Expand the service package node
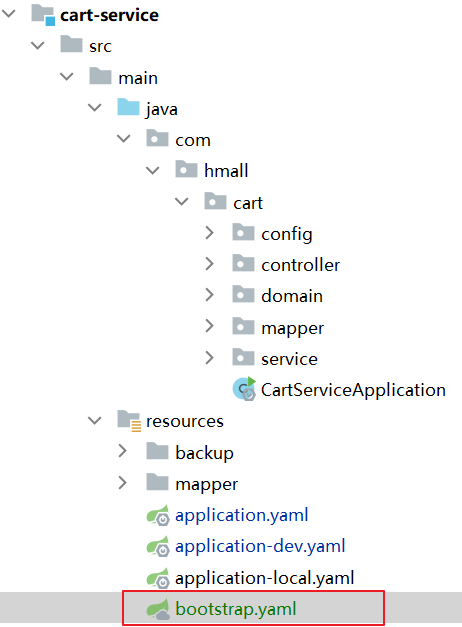 pos(209,358)
